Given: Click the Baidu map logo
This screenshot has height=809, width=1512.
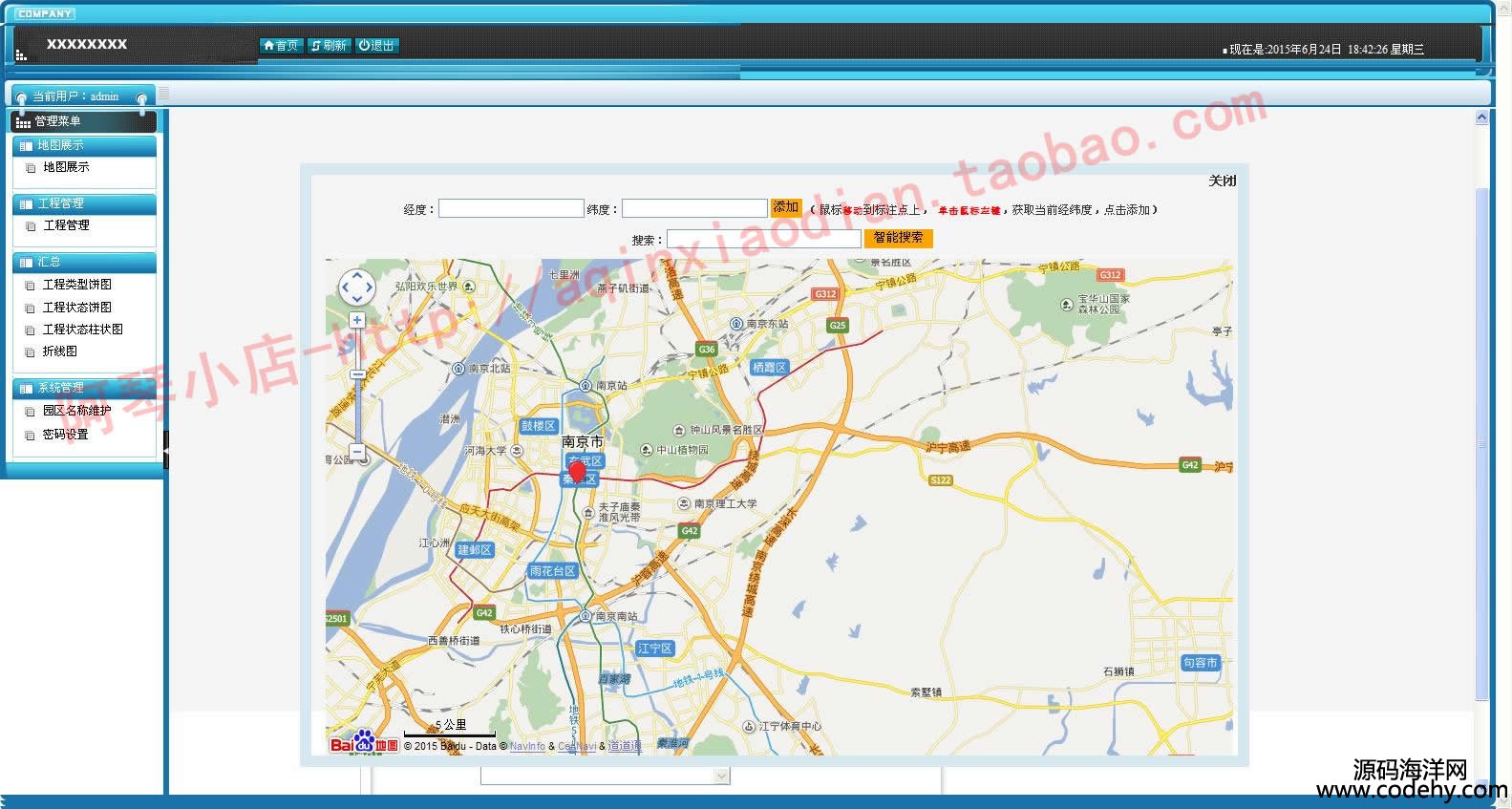Looking at the screenshot, I should tap(363, 743).
